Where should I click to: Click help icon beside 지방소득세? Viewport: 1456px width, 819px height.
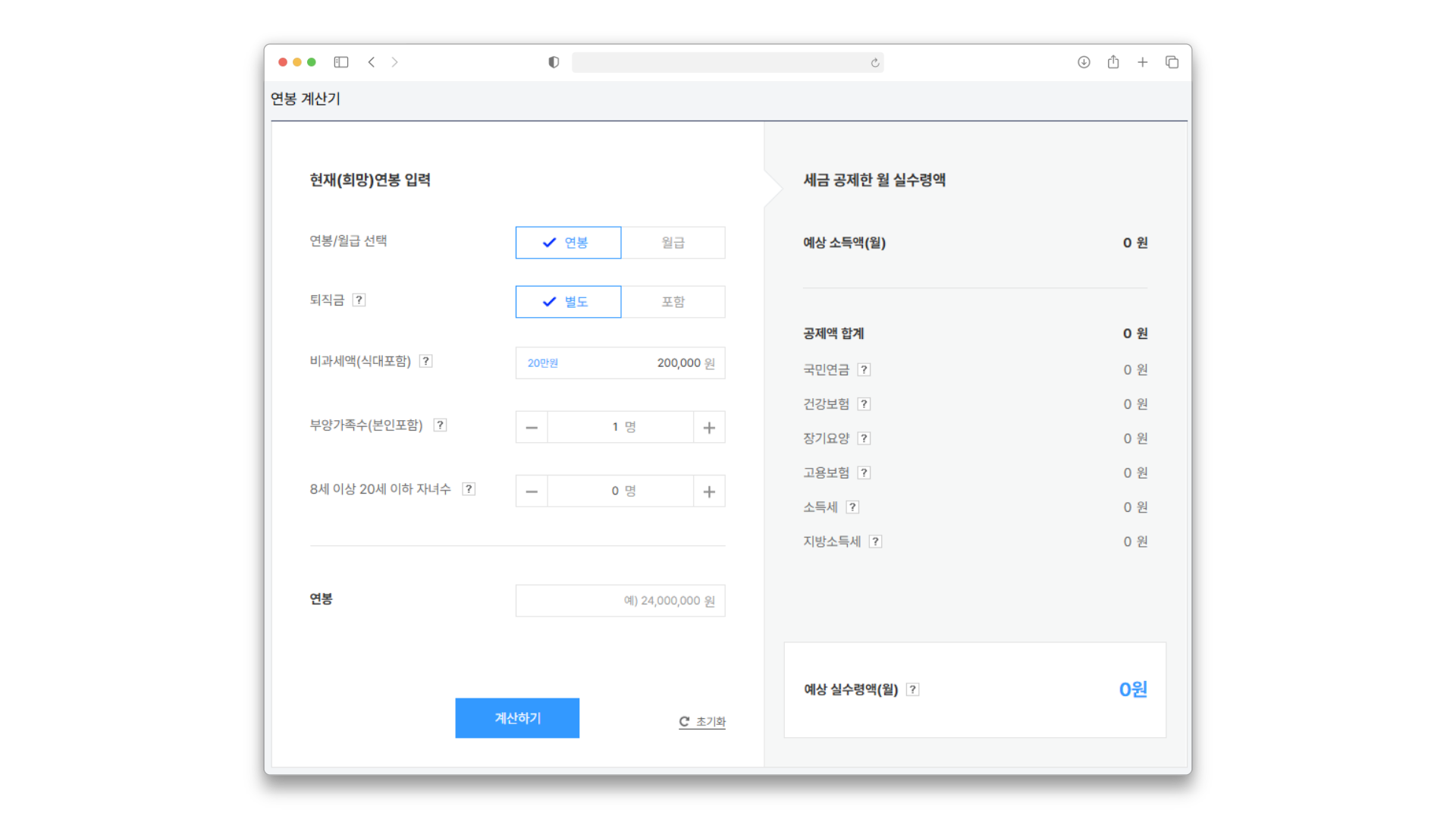[875, 541]
